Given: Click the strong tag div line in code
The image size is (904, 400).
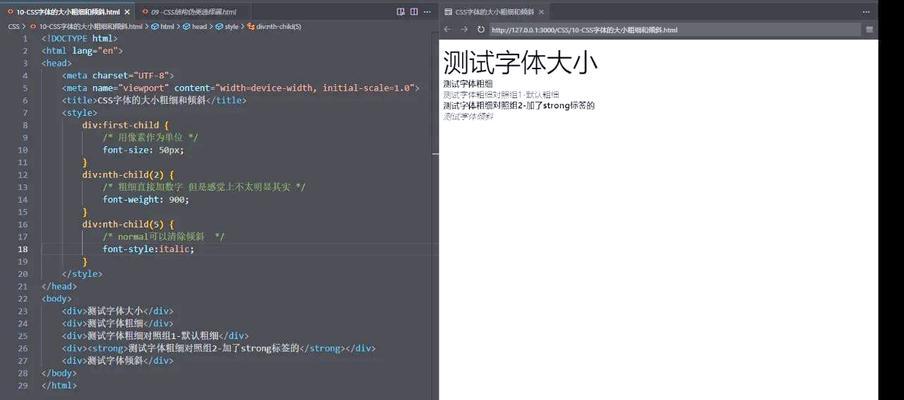Looking at the screenshot, I should click(219, 348).
